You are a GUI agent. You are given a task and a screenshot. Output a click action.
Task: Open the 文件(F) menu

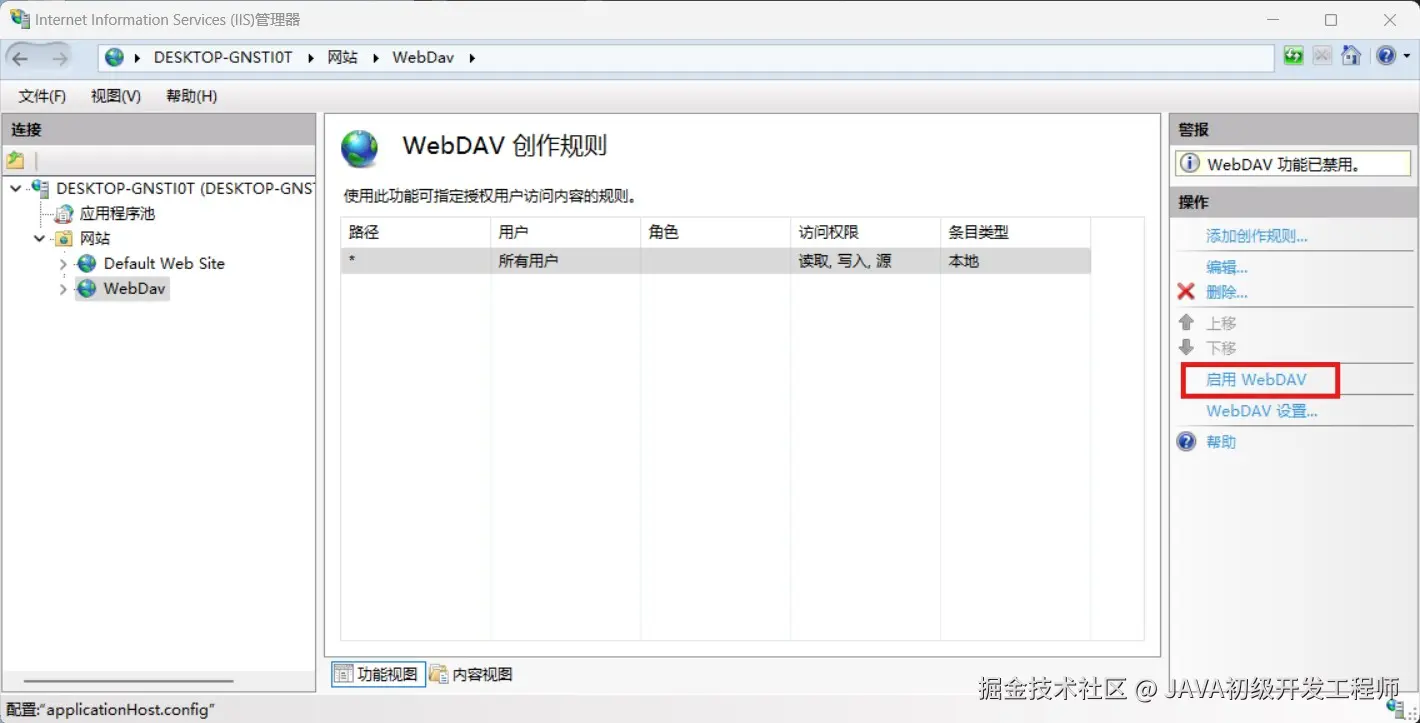[x=40, y=95]
